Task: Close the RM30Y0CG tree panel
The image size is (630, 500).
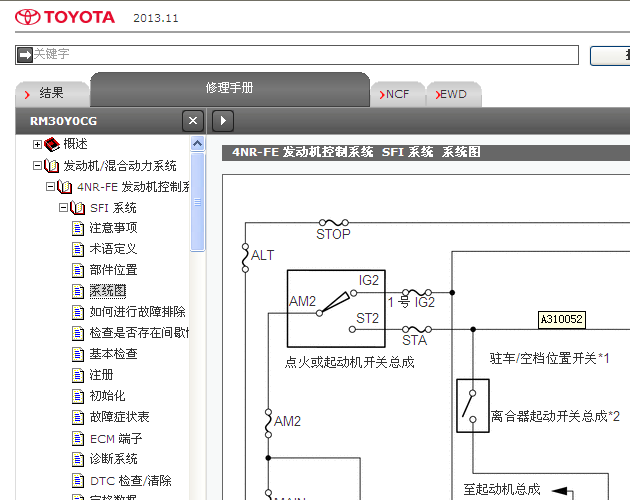Action: coord(193,121)
